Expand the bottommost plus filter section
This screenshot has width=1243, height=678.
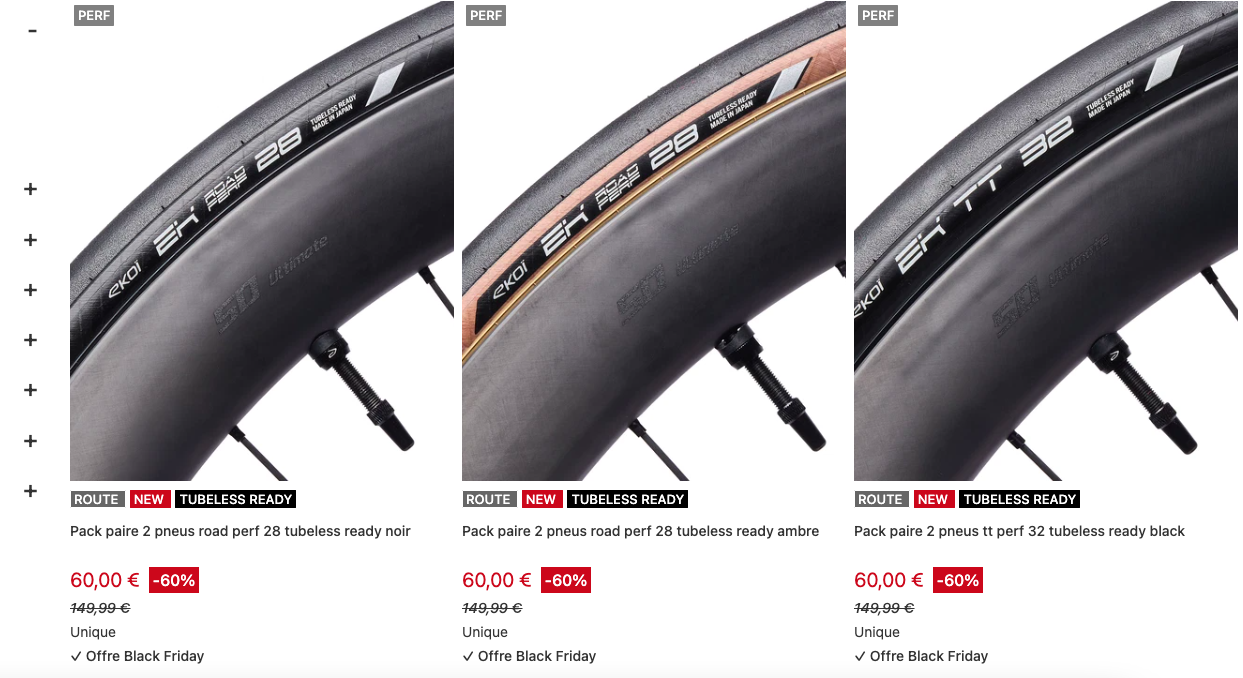pos(31,491)
